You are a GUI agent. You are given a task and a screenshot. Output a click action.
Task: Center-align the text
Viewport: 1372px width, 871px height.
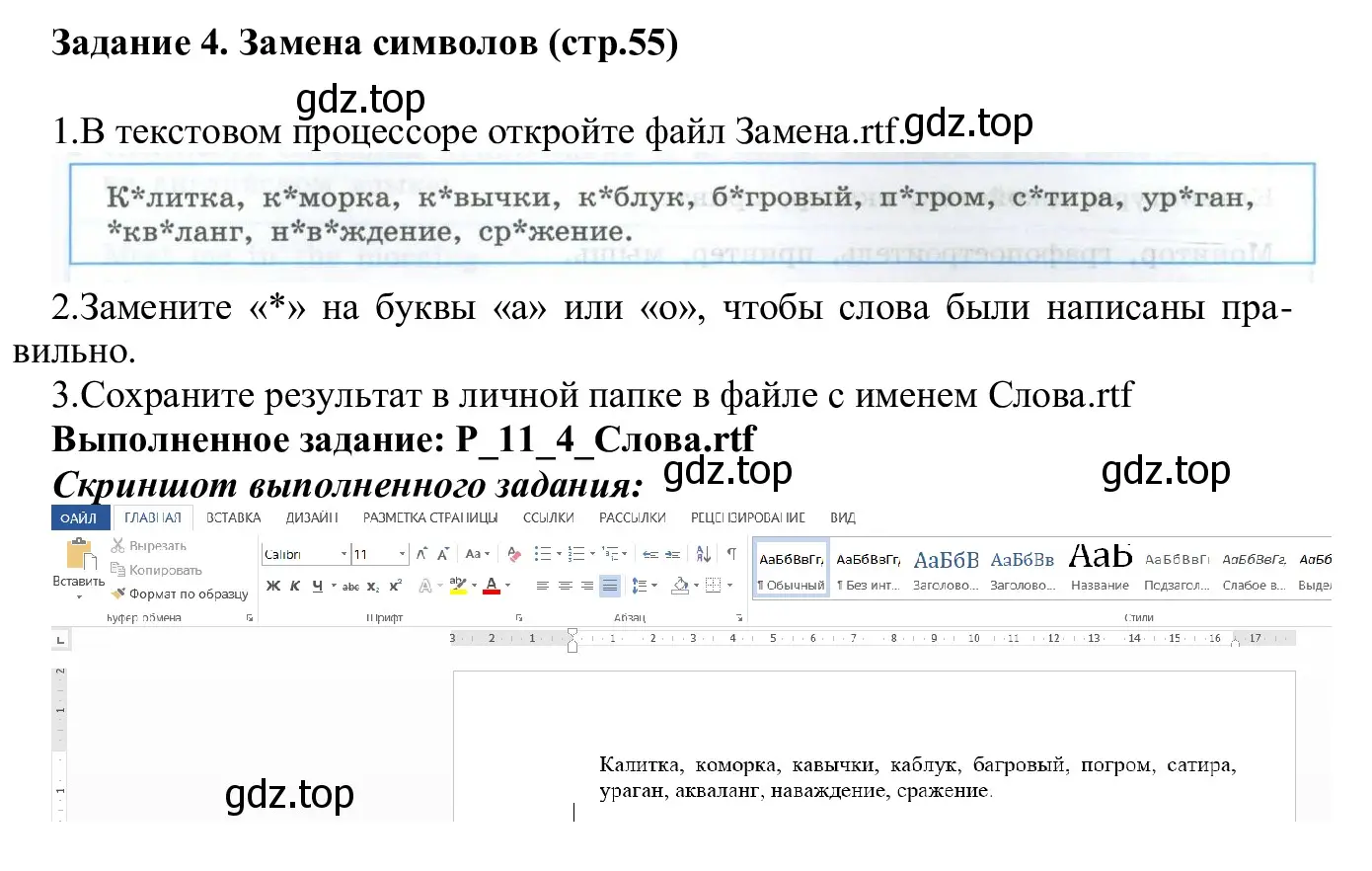click(565, 586)
